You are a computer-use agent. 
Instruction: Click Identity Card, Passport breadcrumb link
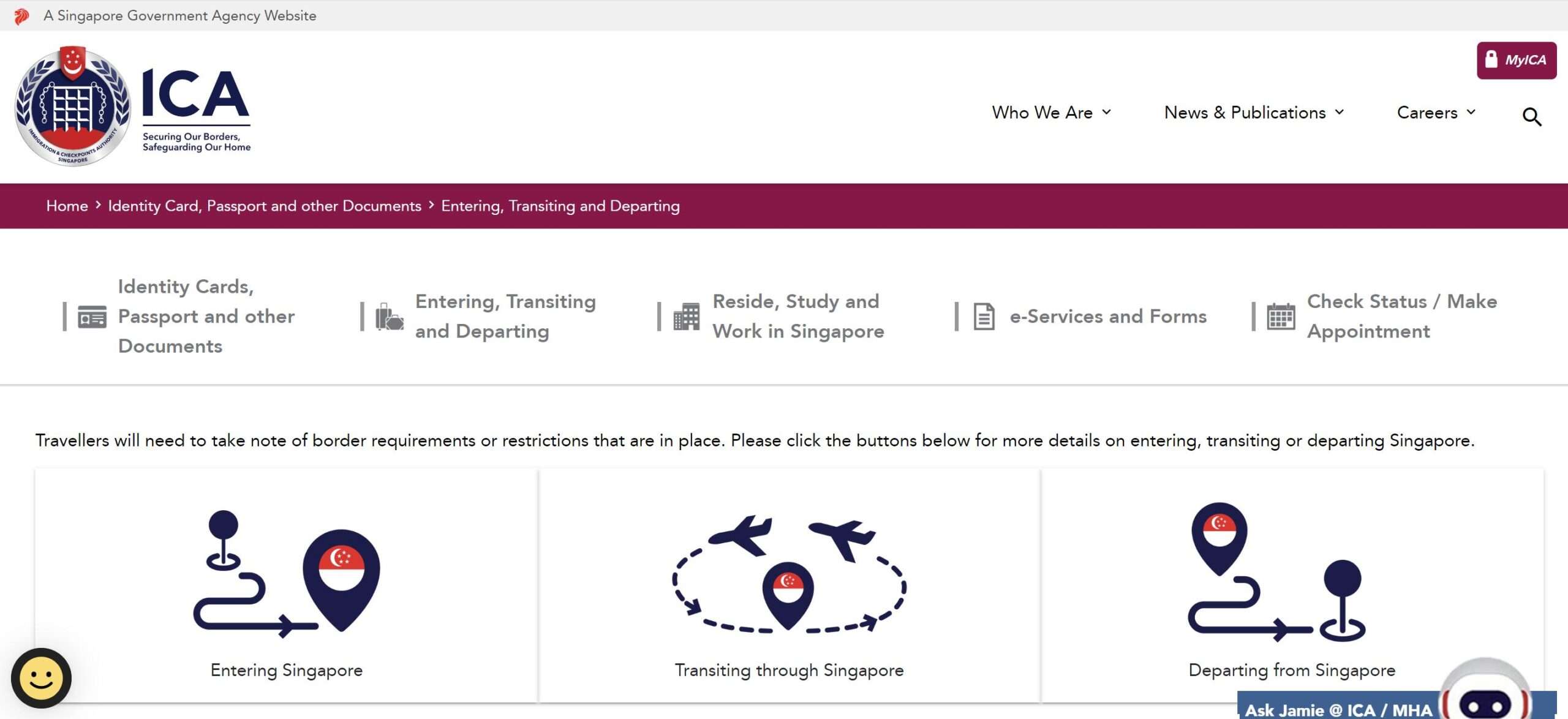(265, 206)
